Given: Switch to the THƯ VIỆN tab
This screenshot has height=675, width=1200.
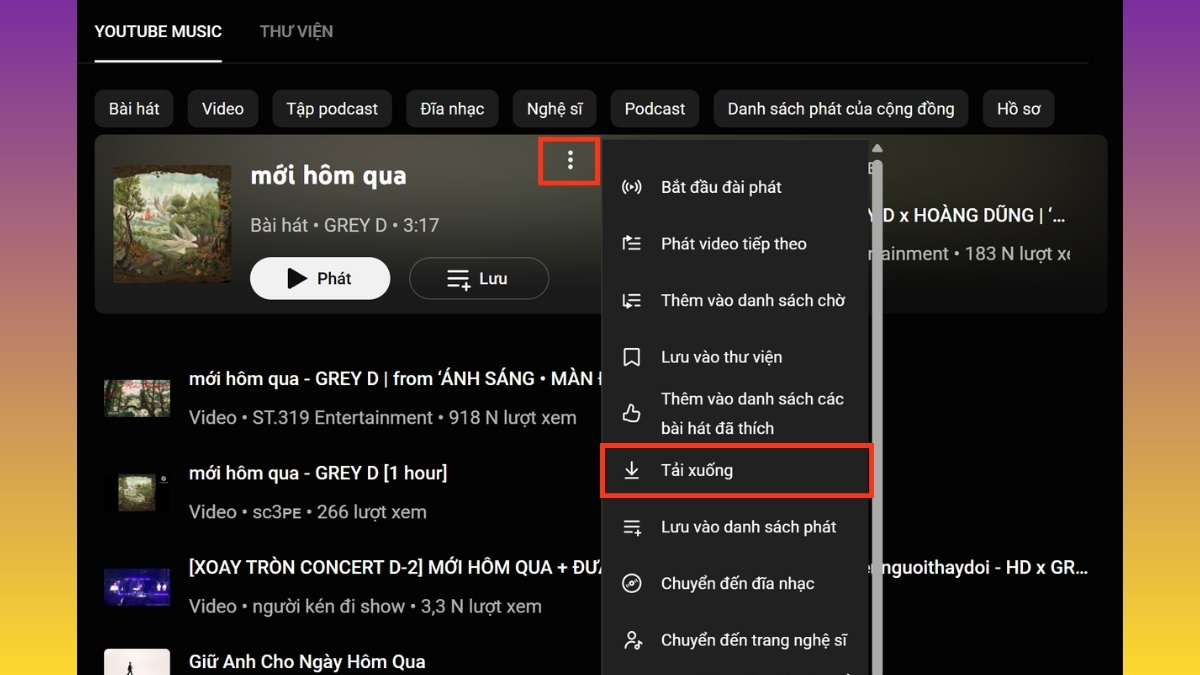Looking at the screenshot, I should [x=296, y=31].
